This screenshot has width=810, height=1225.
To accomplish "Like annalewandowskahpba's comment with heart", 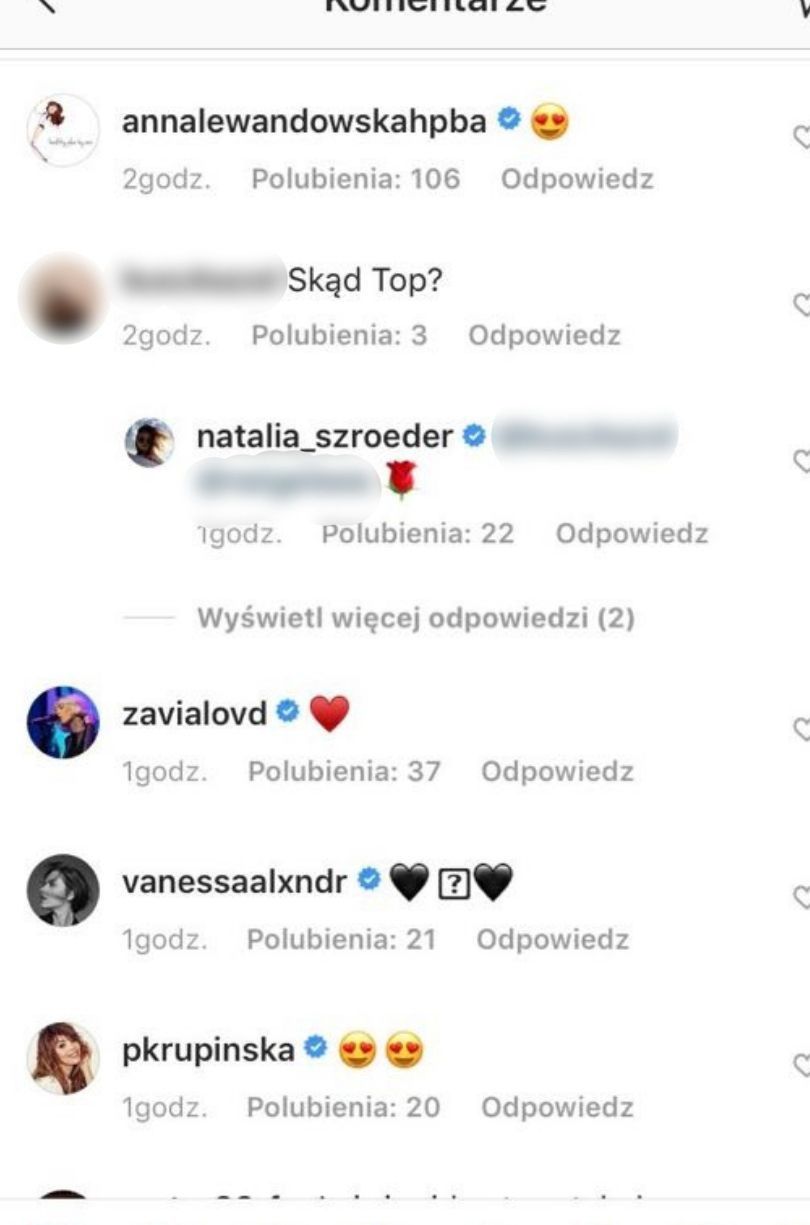I will click(802, 139).
